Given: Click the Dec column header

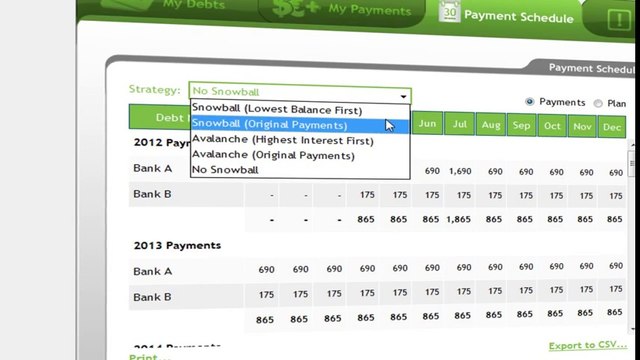Looking at the screenshot, I should 612,127.
